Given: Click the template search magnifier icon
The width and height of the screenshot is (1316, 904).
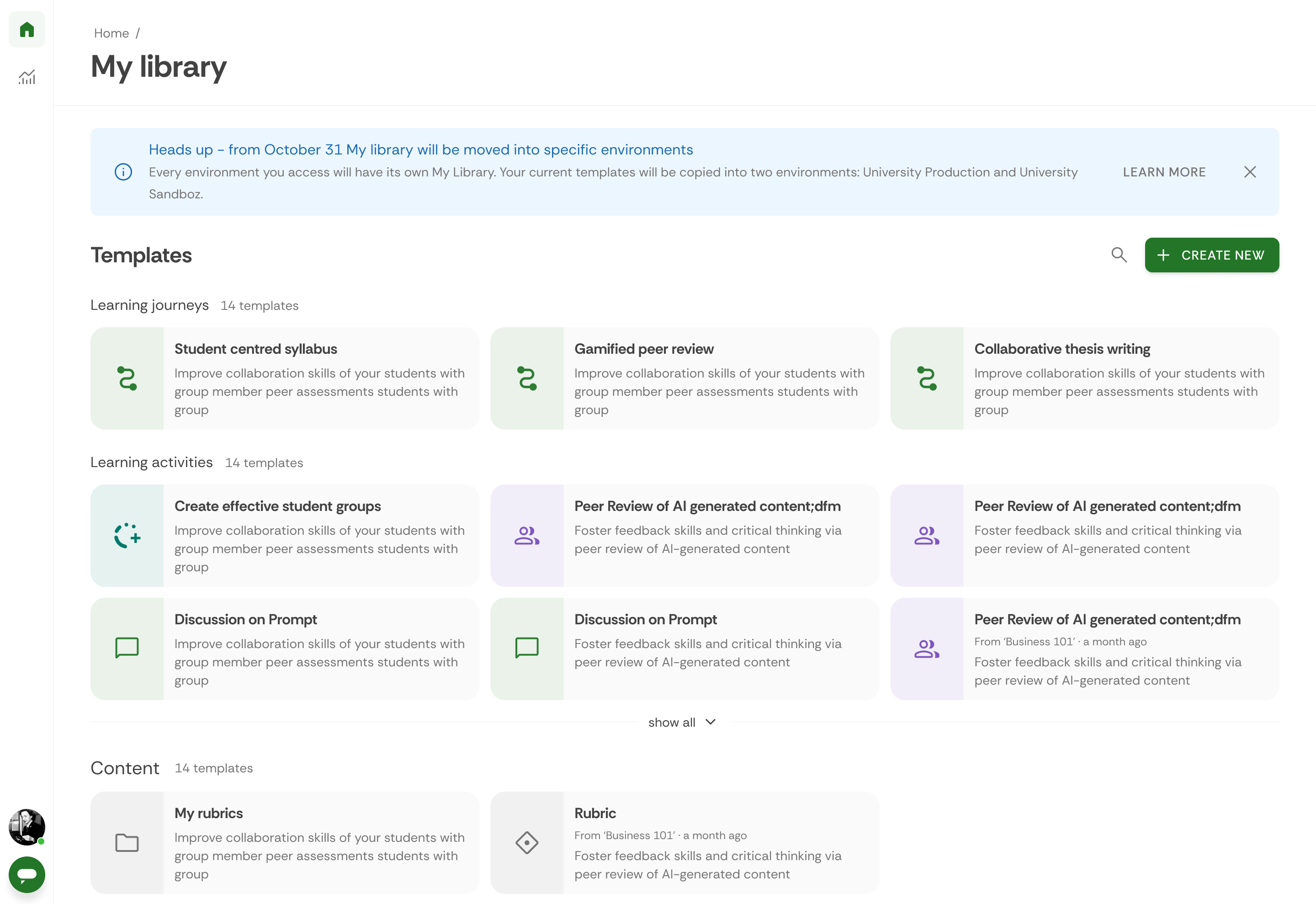Looking at the screenshot, I should (1119, 255).
